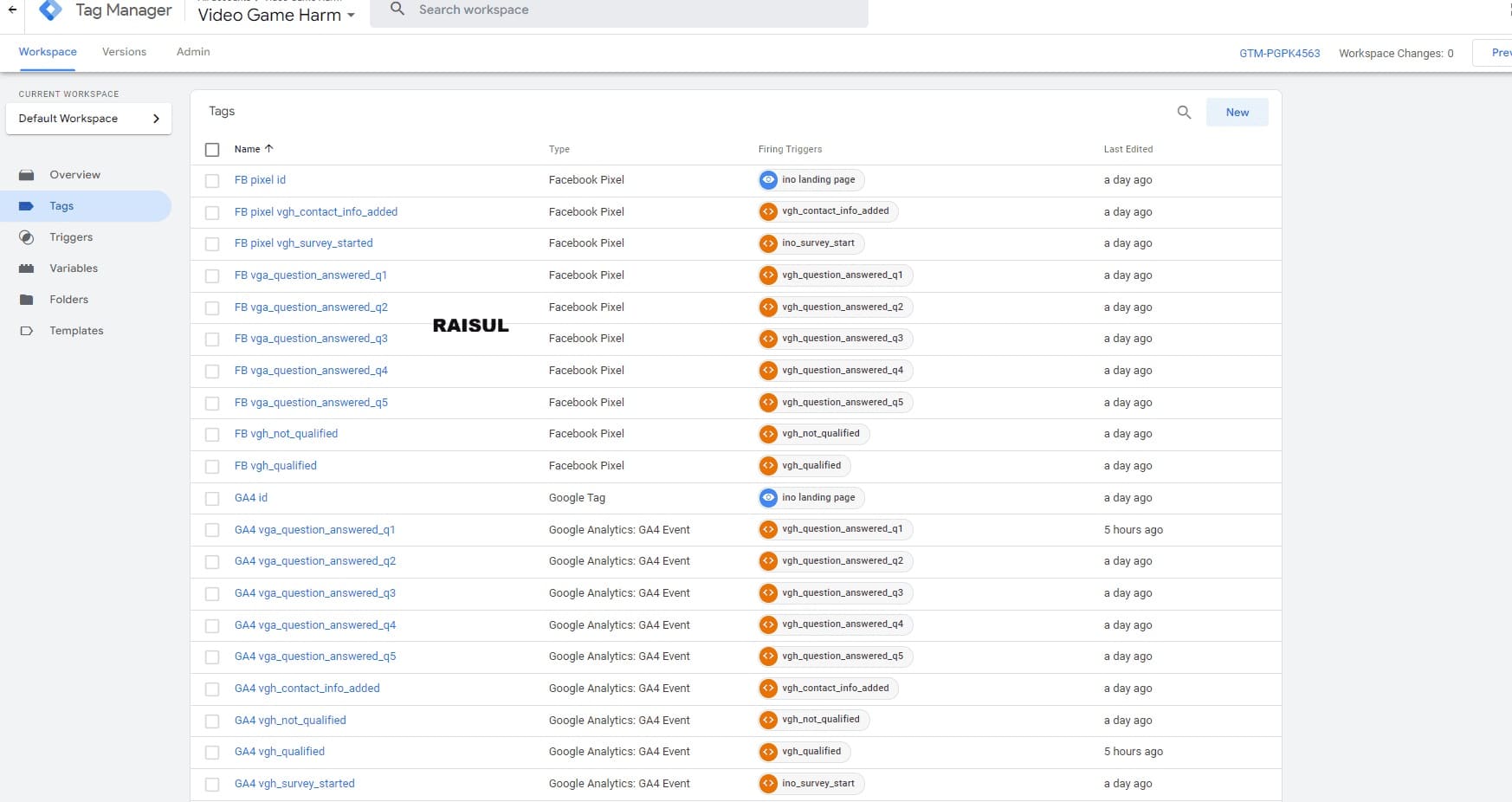1512x802 pixels.
Task: Click ino landing page trigger on FB pixel id
Action: 811,180
